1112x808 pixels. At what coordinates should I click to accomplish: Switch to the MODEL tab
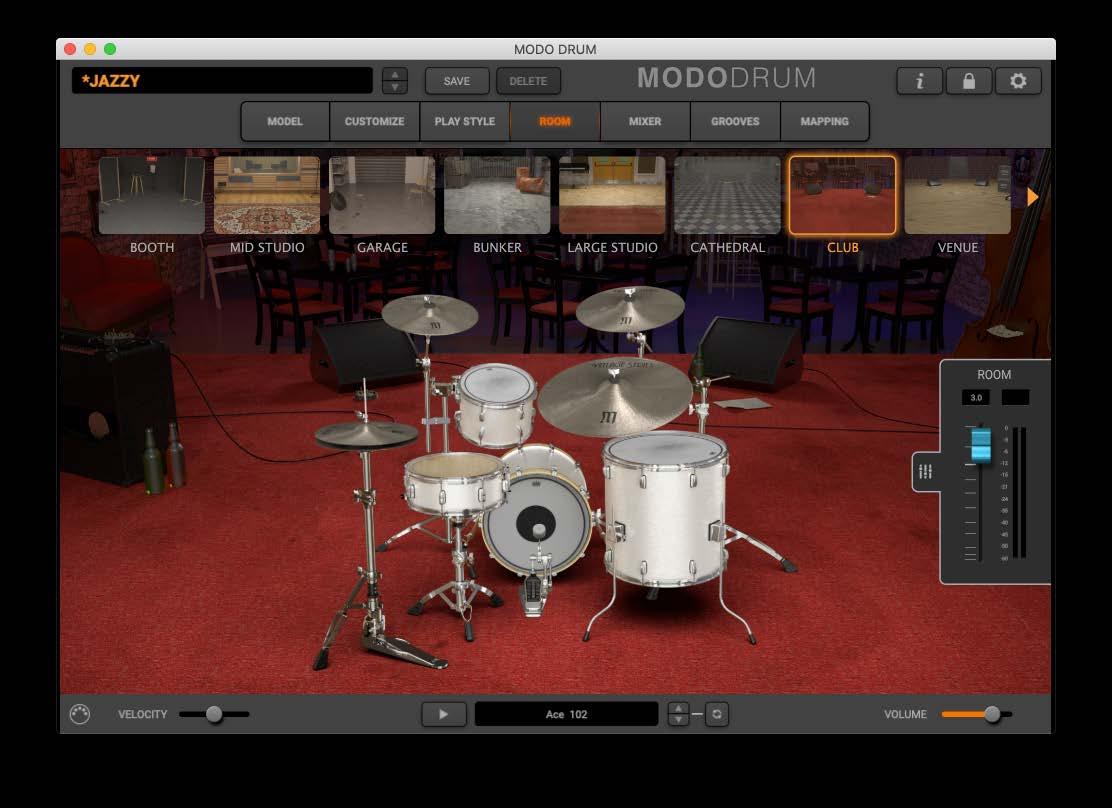(285, 121)
